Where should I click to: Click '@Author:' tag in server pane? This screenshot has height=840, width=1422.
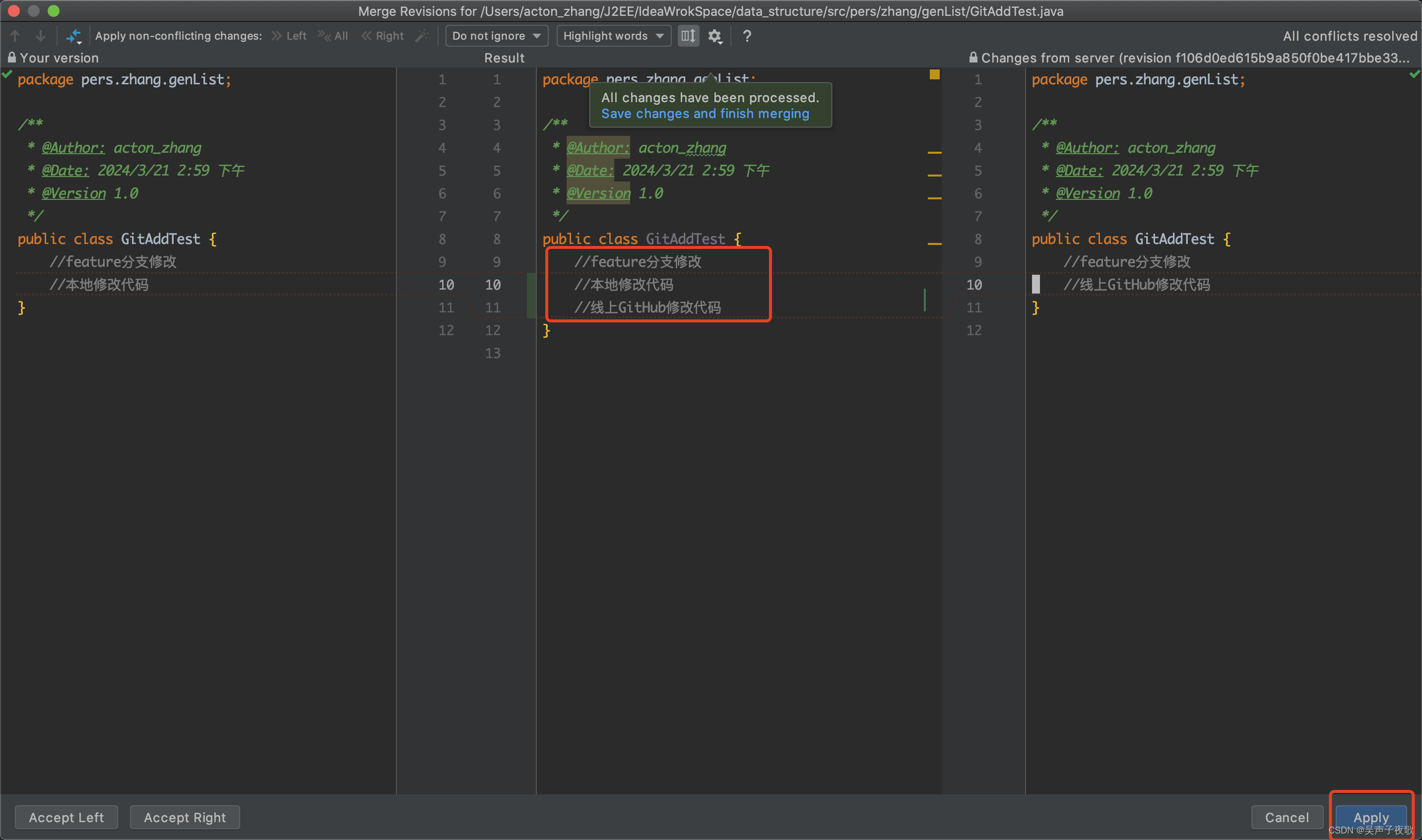tap(1087, 148)
